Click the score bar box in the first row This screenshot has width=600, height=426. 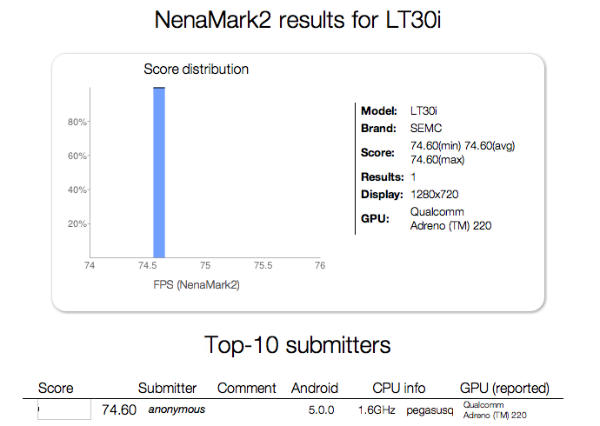point(65,410)
